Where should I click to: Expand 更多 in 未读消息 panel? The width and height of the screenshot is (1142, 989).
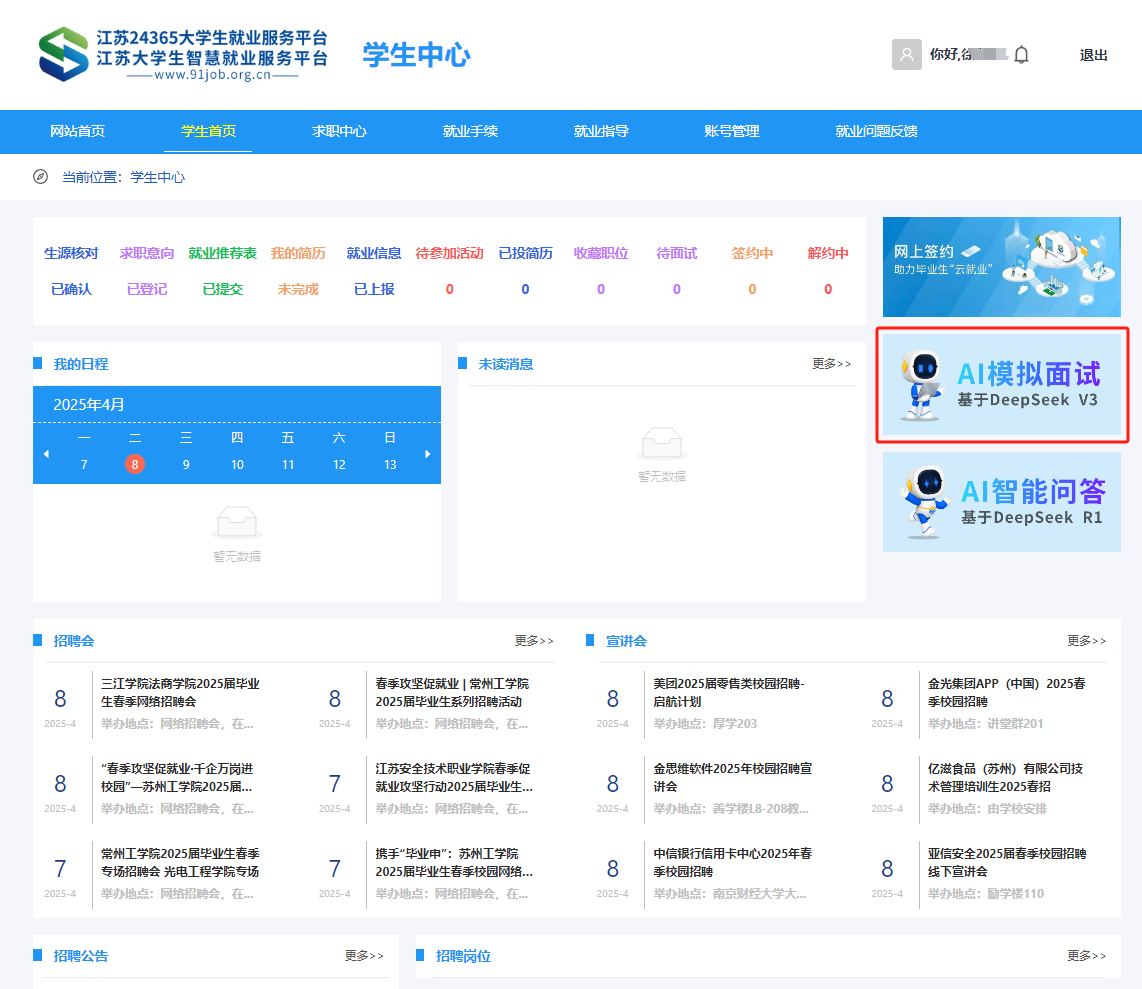click(x=831, y=364)
